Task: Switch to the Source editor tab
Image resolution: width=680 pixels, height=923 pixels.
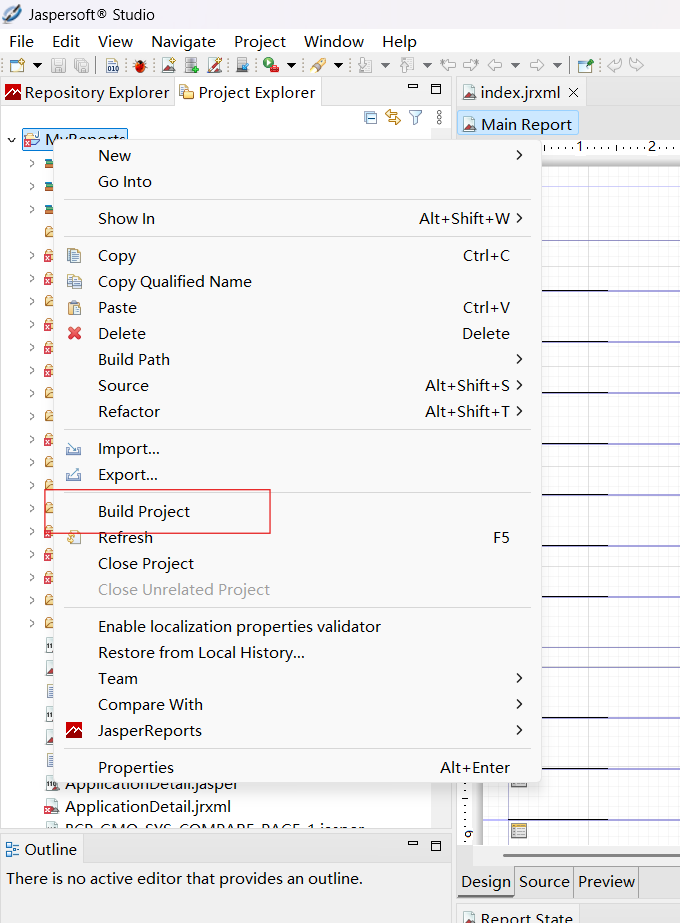Action: pyautogui.click(x=544, y=882)
